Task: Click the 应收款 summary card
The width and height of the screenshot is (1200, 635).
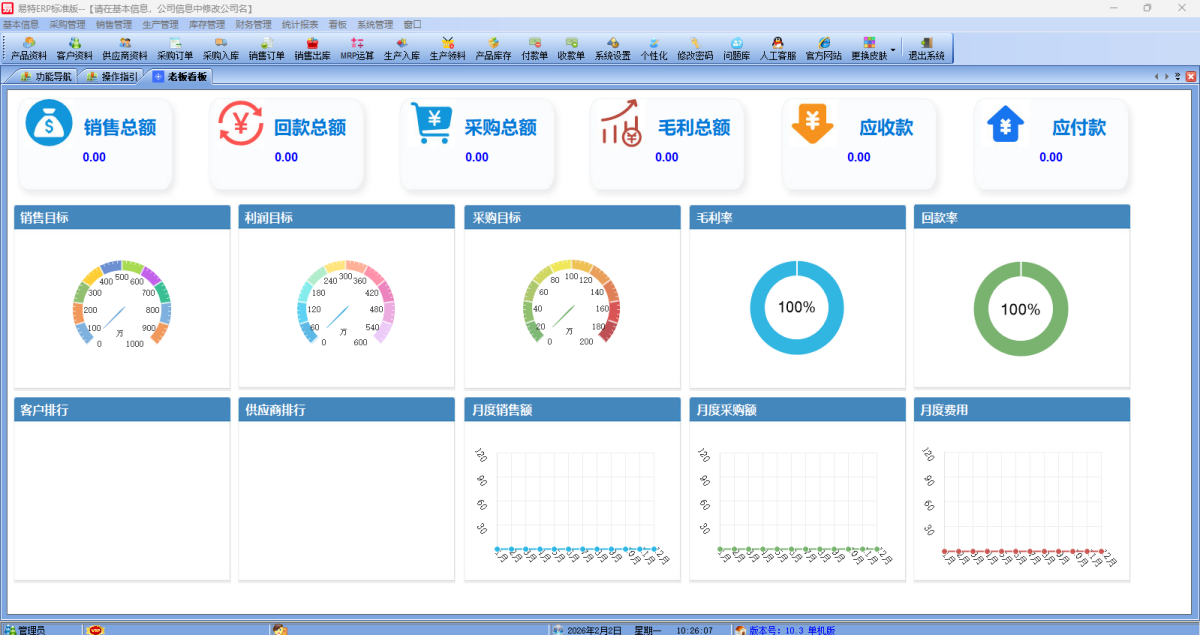Action: tap(859, 143)
